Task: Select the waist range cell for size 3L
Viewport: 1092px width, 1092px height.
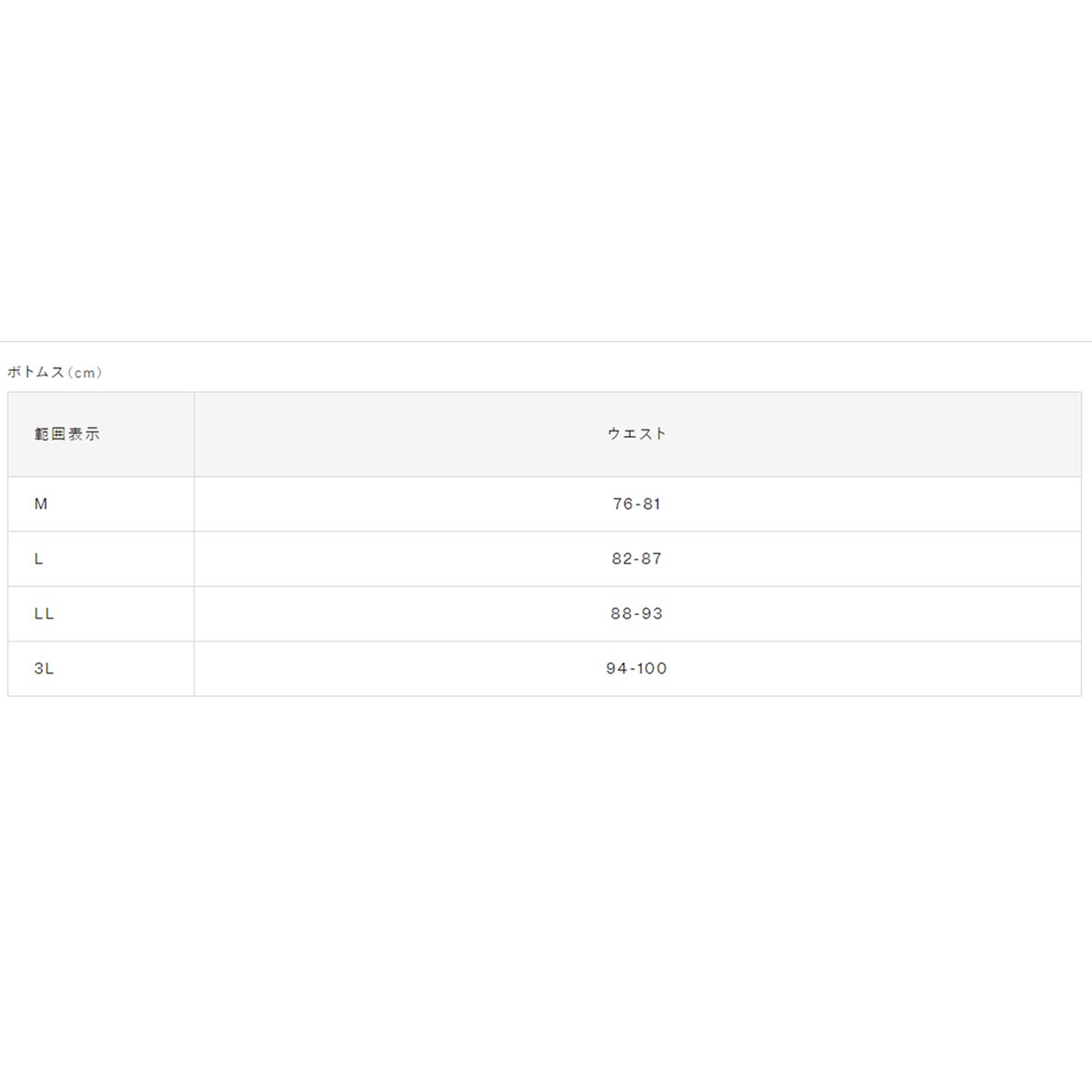Action: (637, 668)
